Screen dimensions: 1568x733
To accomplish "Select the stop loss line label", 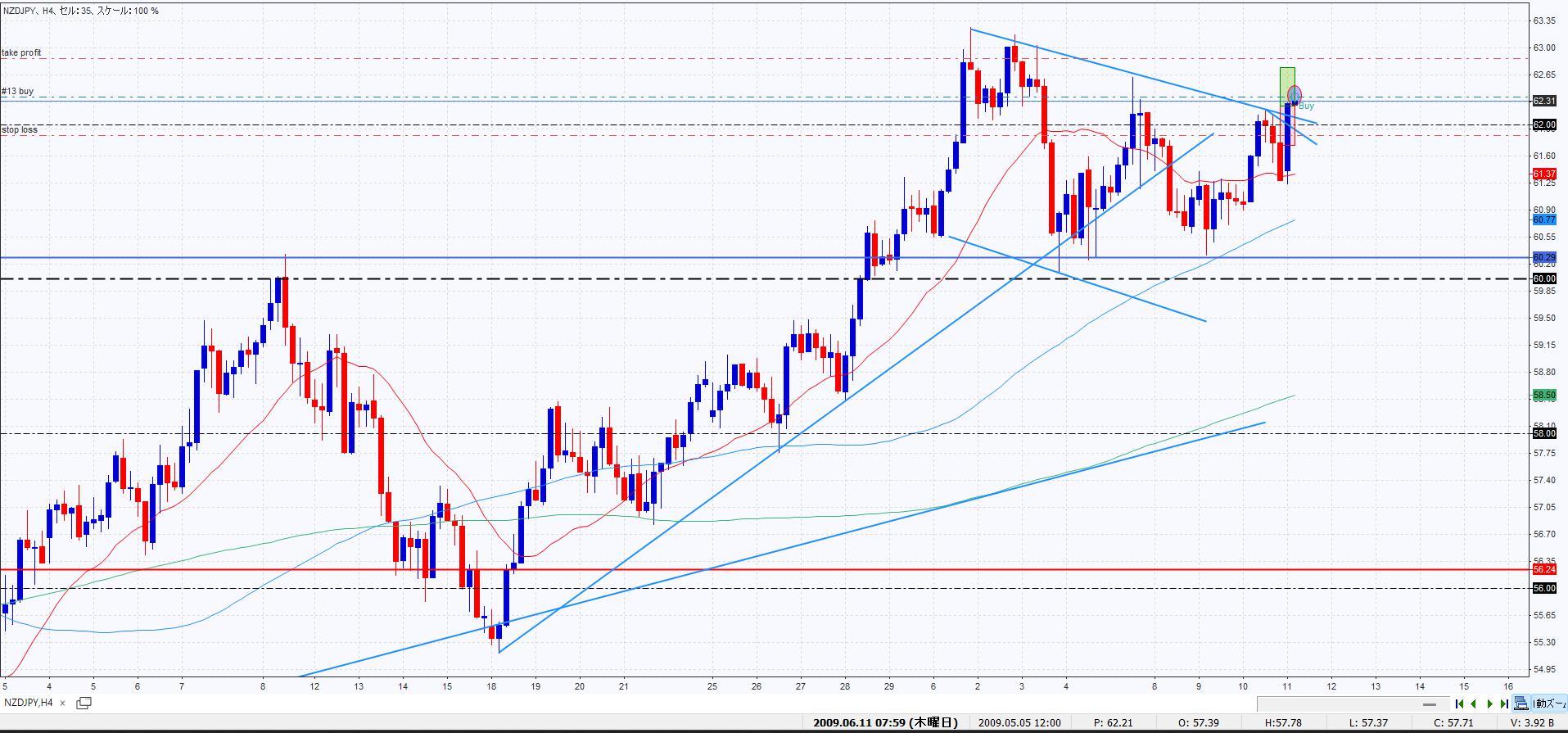I will click(x=20, y=129).
